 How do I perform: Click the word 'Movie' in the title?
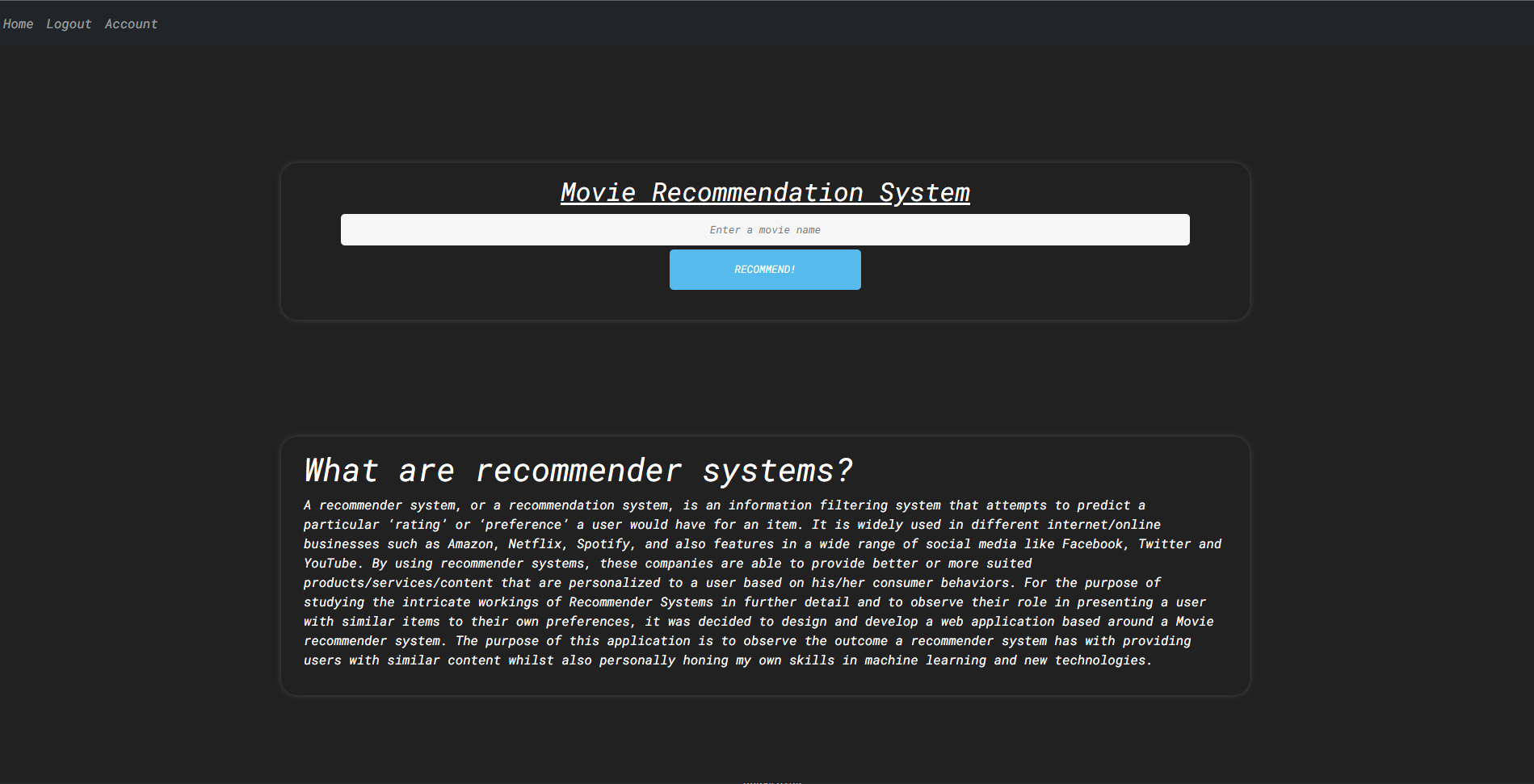coord(598,193)
